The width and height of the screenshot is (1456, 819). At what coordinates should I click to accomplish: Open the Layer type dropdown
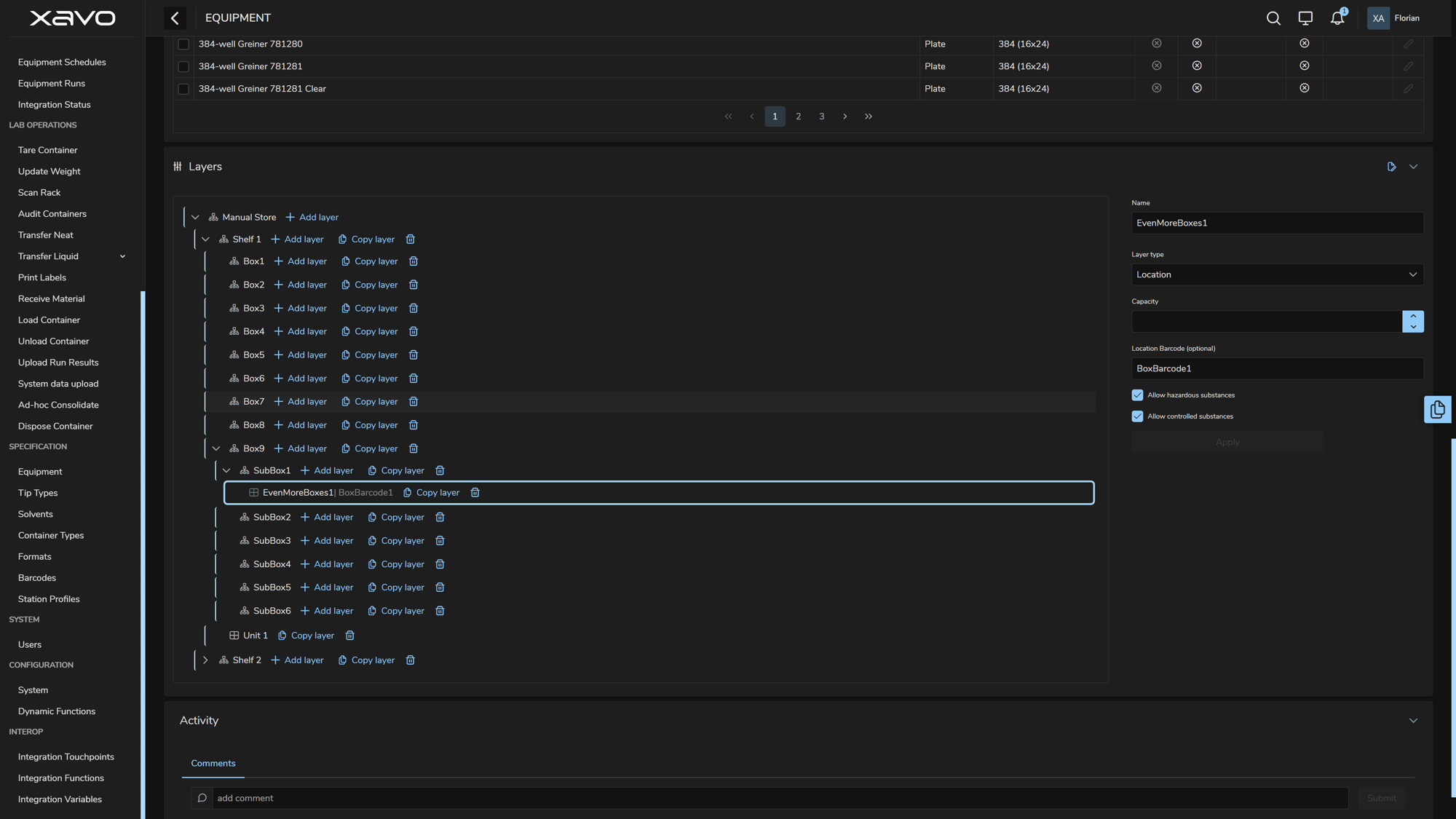(x=1277, y=274)
